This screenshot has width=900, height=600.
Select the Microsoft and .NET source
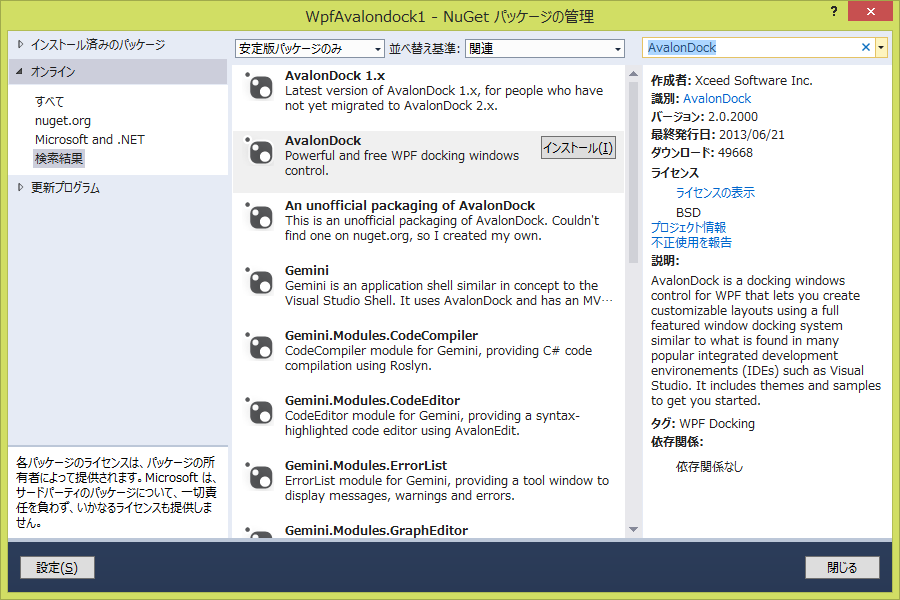point(90,140)
